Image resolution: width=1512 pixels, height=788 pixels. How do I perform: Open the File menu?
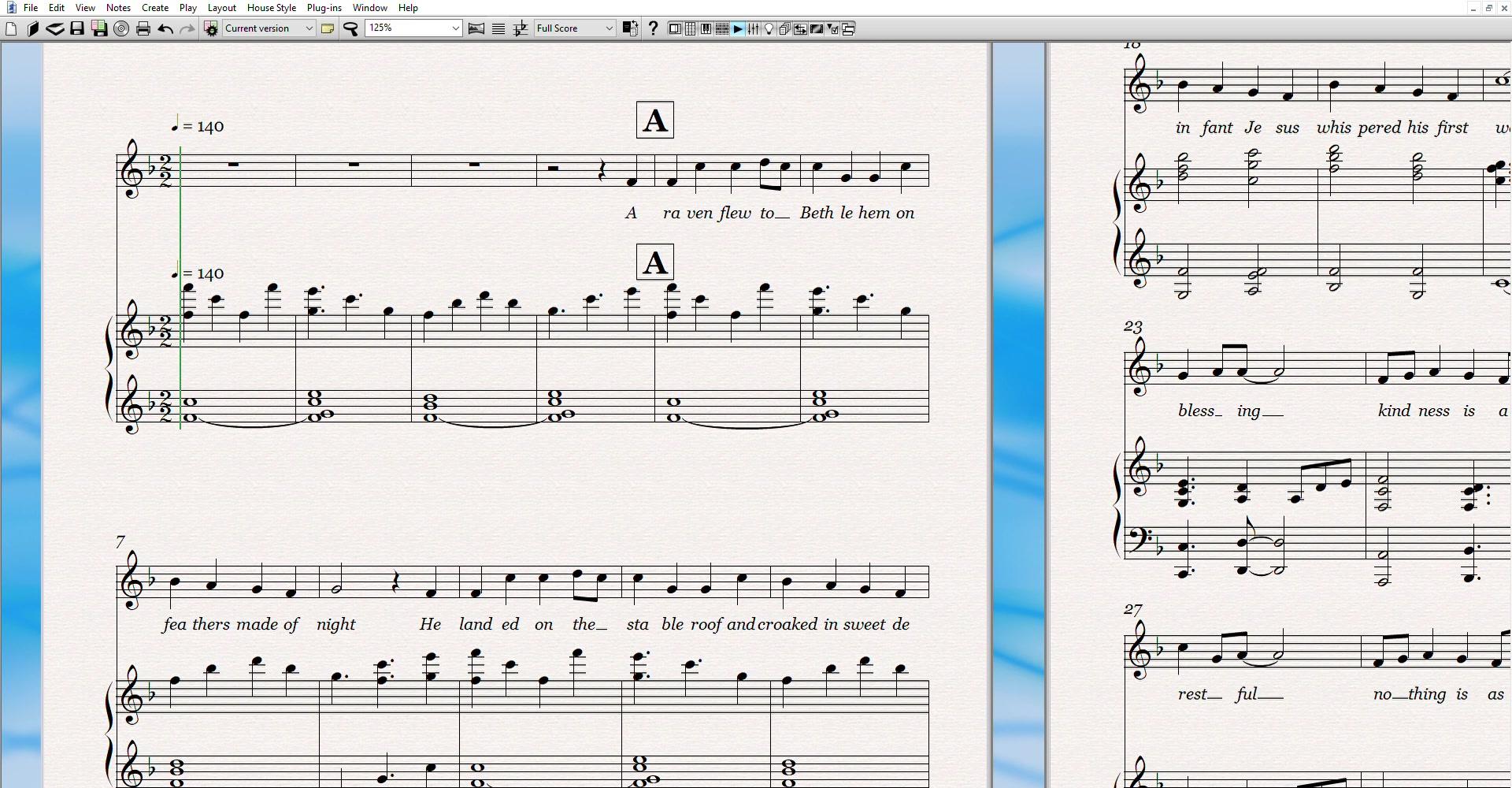click(31, 8)
